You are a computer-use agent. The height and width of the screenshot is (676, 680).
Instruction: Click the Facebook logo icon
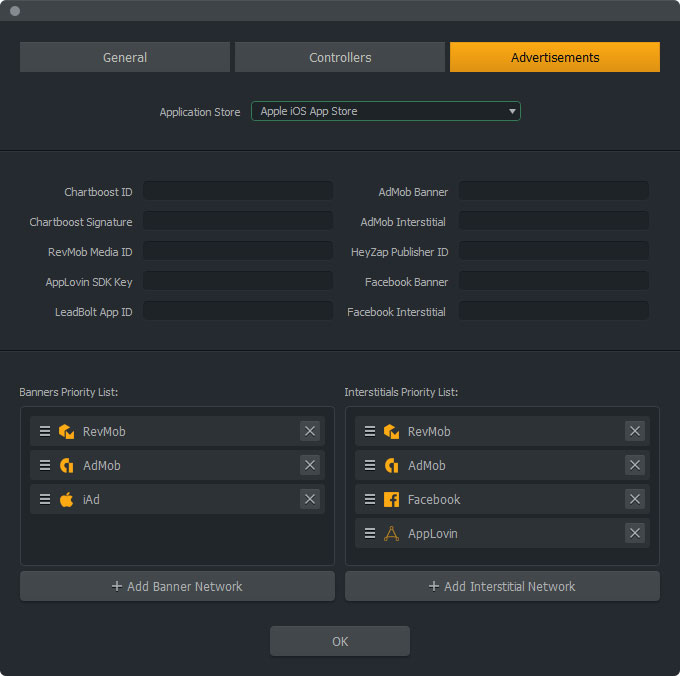(391, 500)
